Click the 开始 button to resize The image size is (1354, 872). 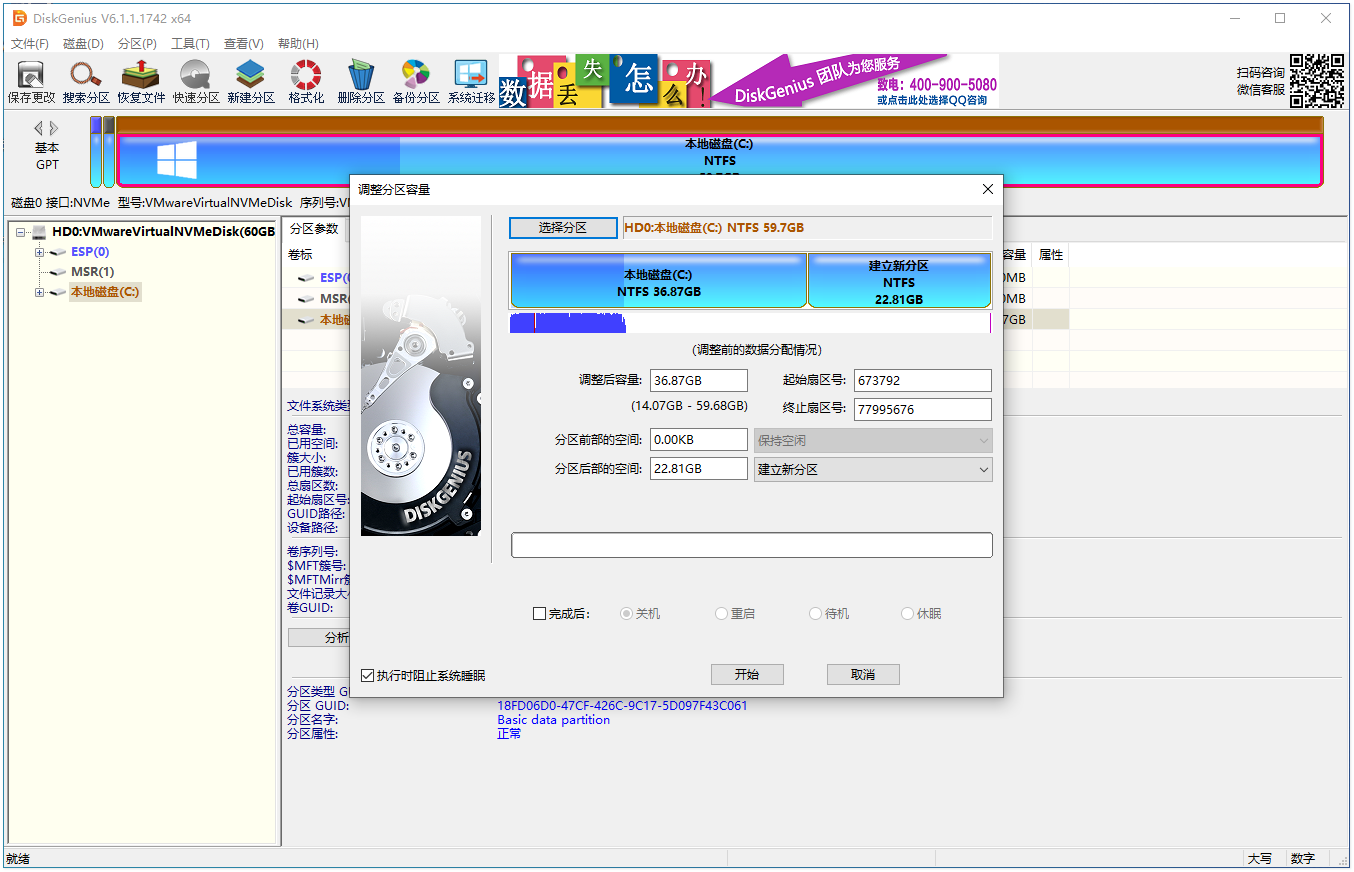(747, 674)
